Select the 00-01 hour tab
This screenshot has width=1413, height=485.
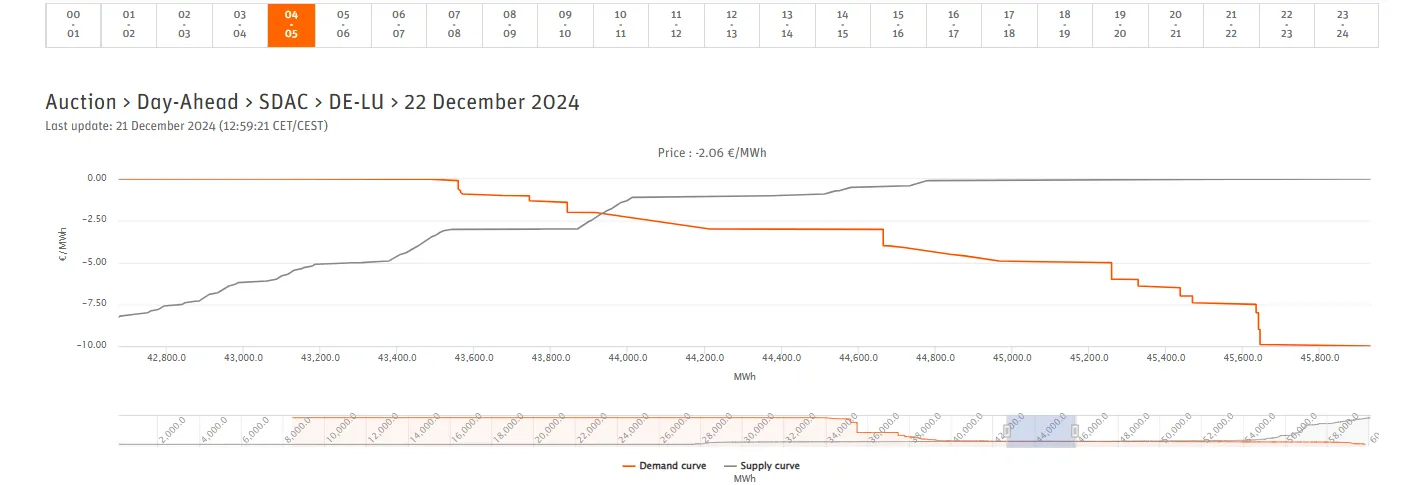click(x=73, y=25)
